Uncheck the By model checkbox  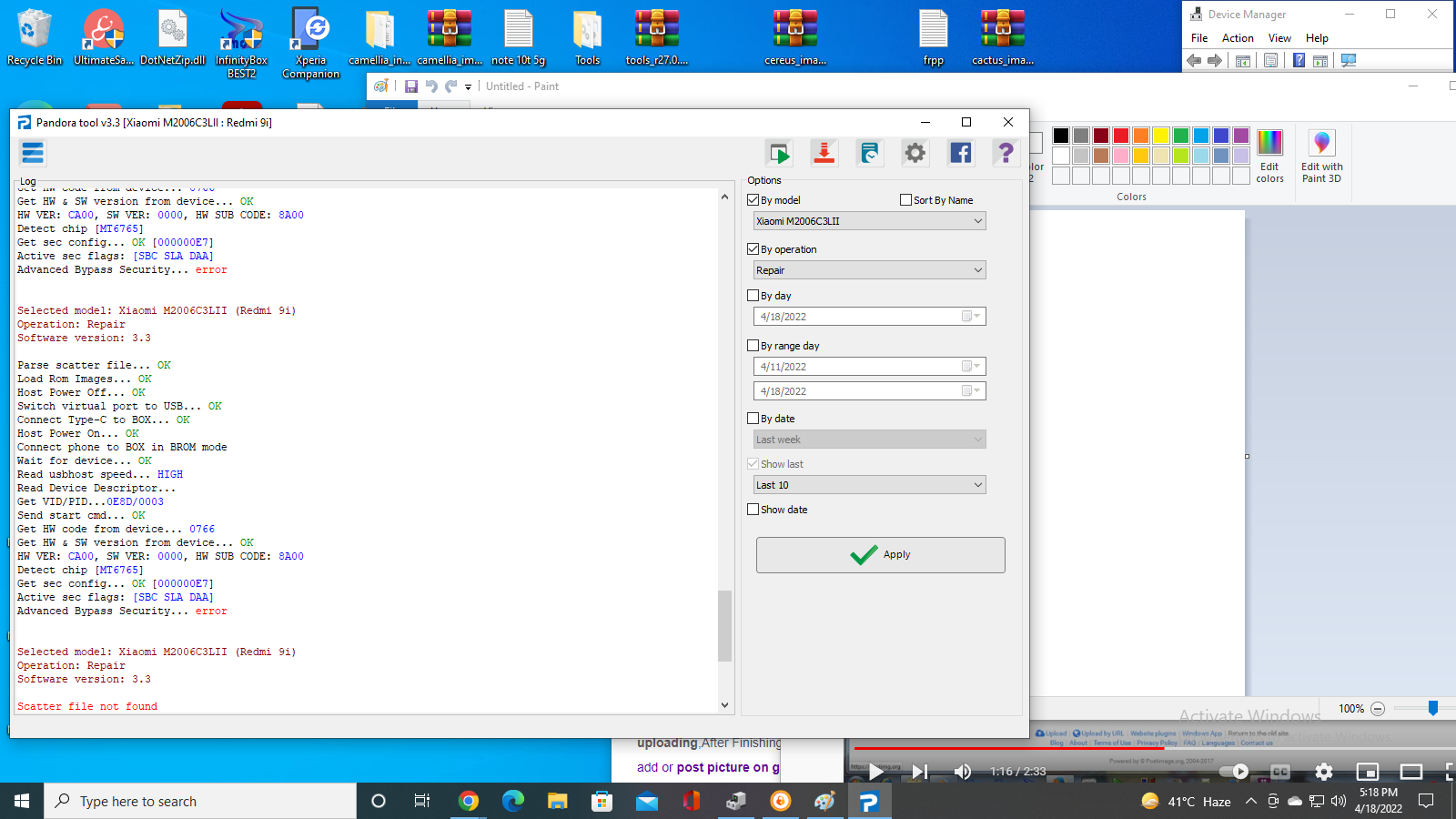point(753,200)
